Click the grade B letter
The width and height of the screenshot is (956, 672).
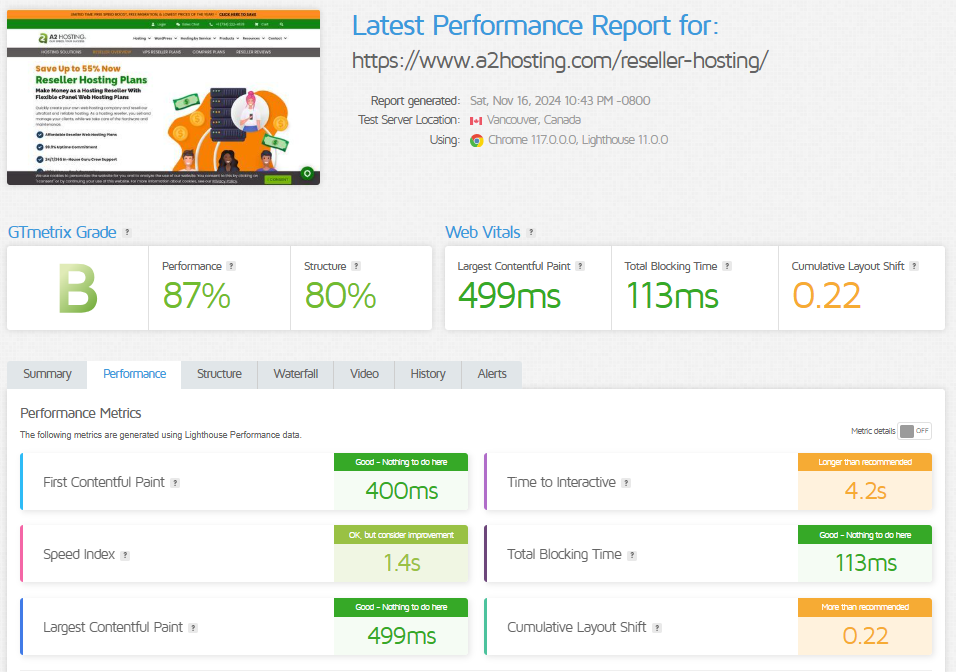pos(78,289)
